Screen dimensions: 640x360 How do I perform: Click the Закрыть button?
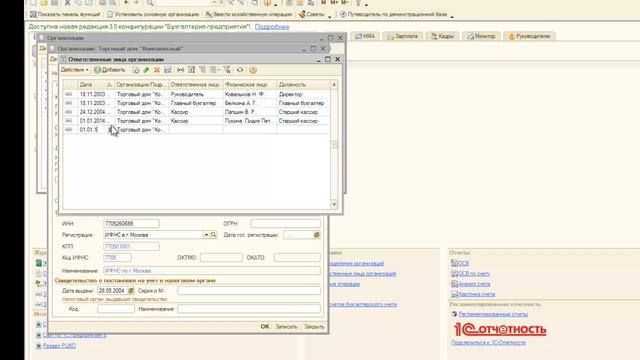(x=314, y=327)
